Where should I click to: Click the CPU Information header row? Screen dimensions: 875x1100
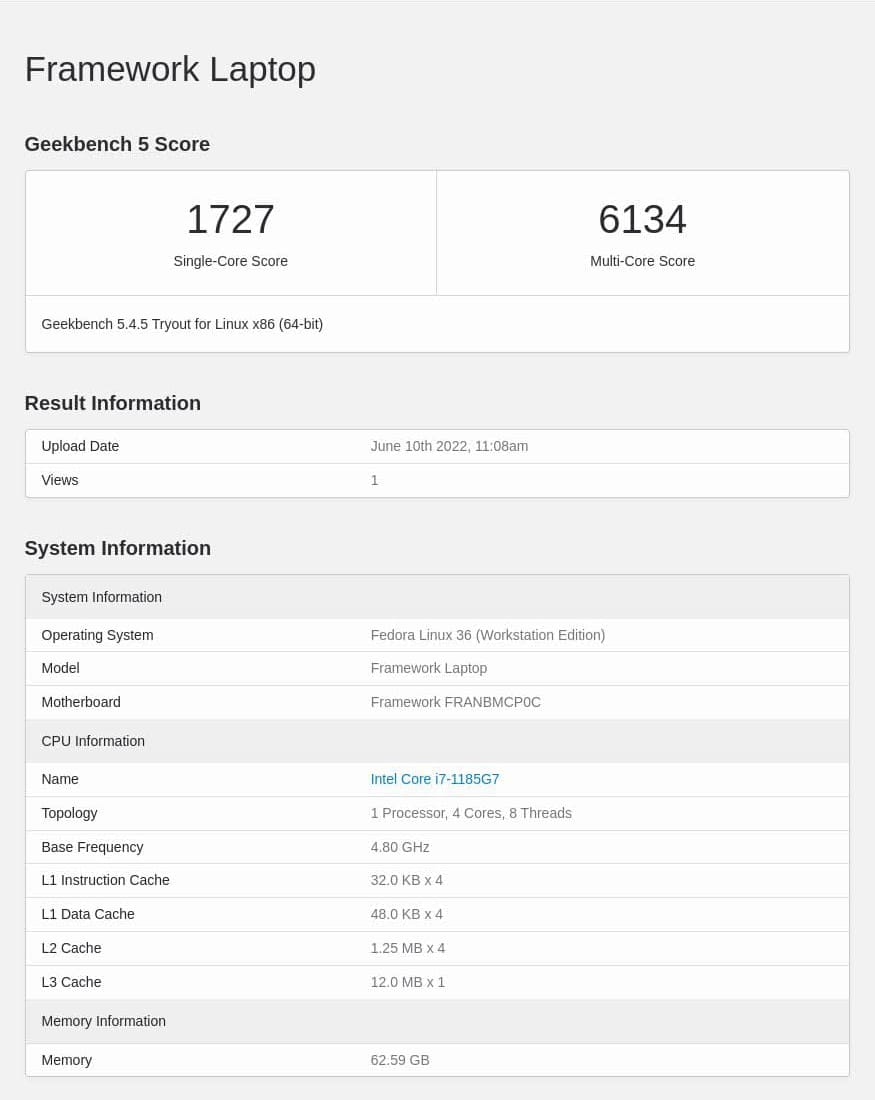pos(437,741)
